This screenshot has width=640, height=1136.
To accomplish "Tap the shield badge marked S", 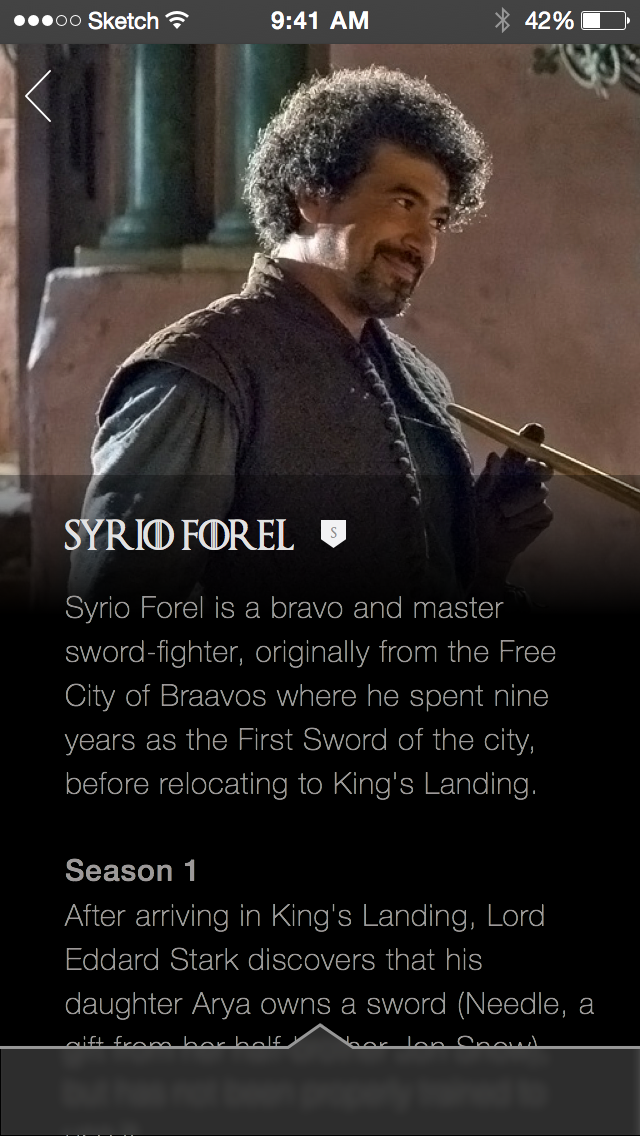I will tap(333, 534).
